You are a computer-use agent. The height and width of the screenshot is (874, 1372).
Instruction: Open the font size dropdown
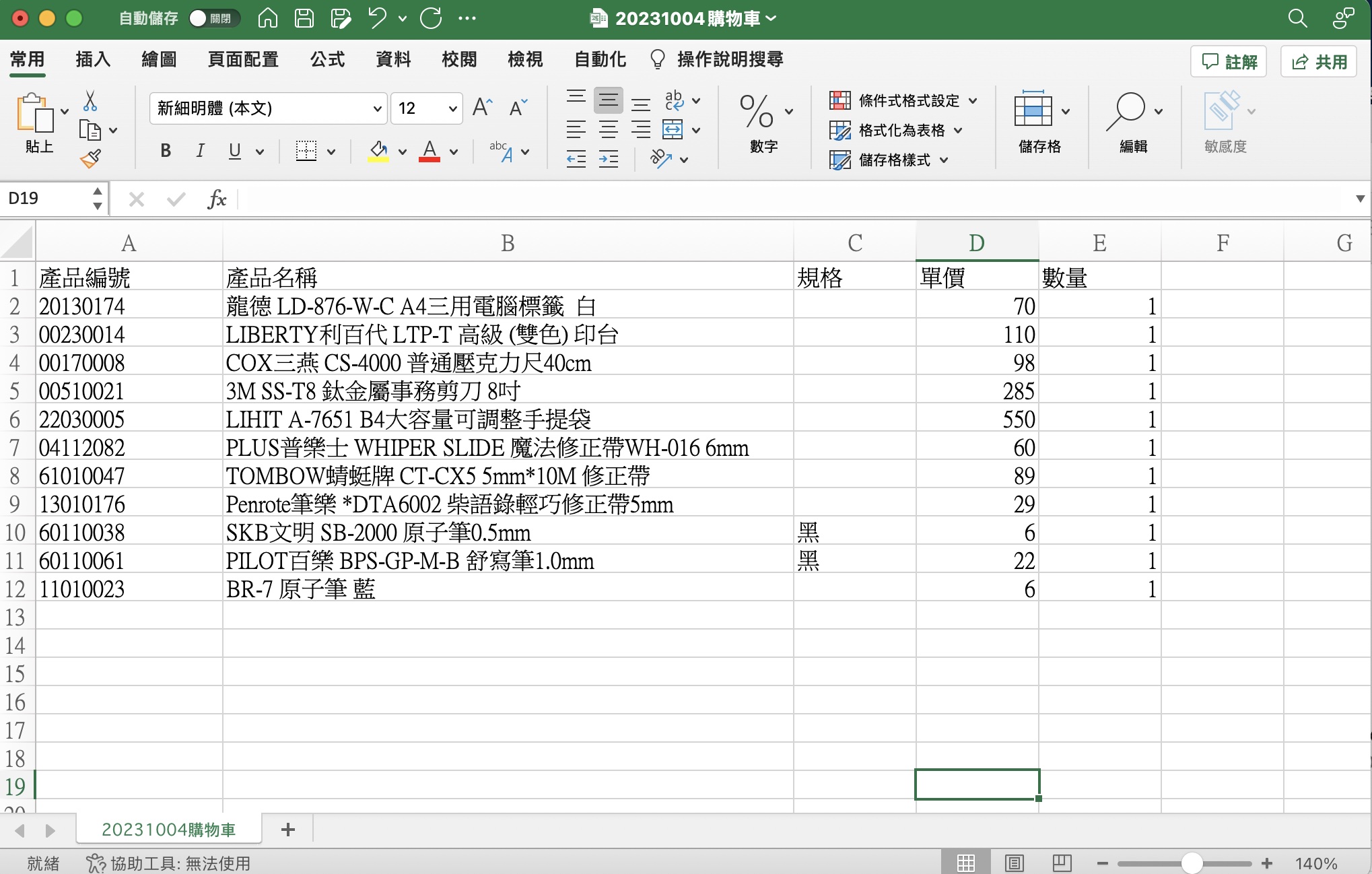point(452,108)
